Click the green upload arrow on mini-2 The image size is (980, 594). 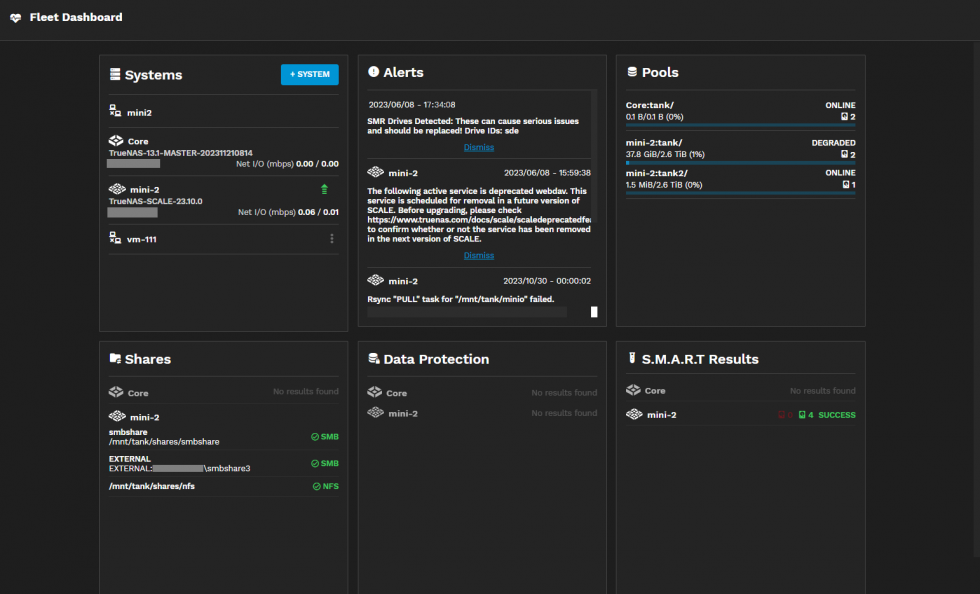(x=322, y=187)
